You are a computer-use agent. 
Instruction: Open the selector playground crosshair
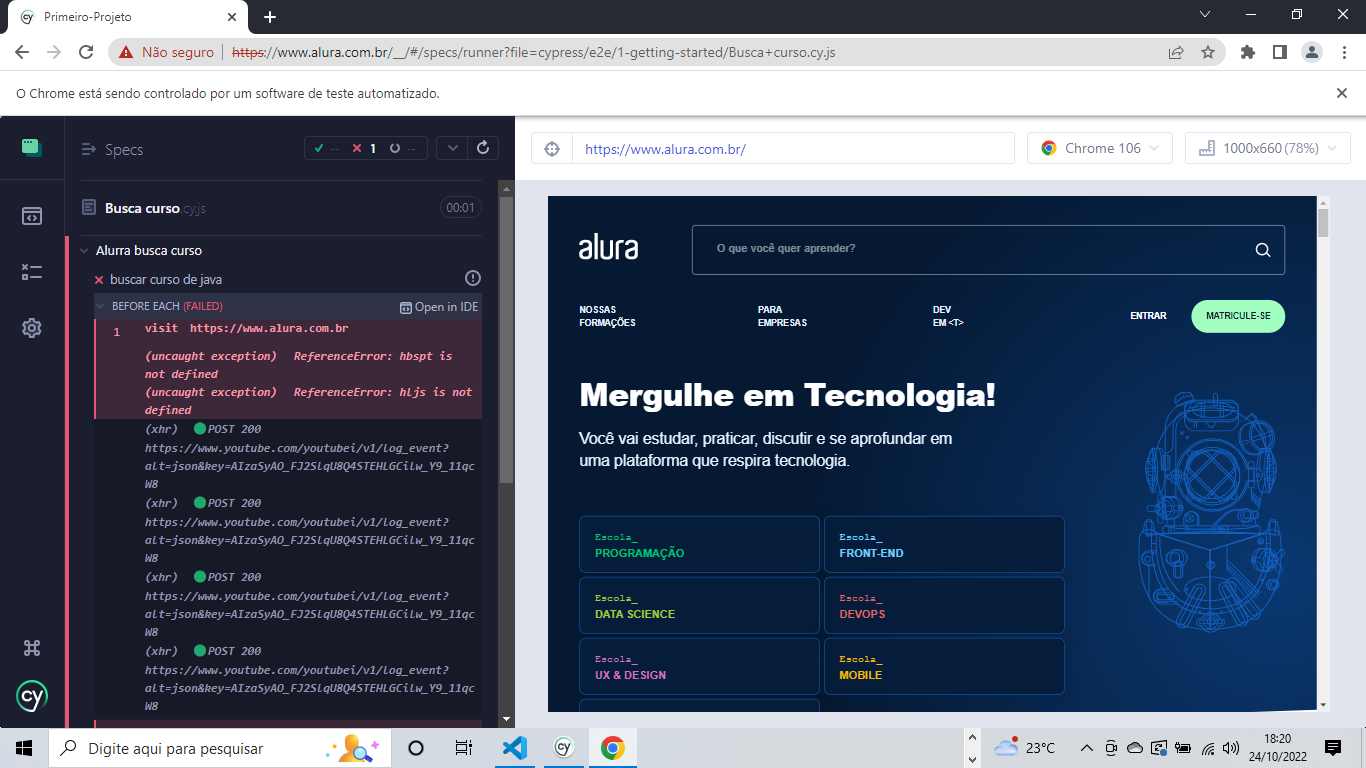point(551,148)
